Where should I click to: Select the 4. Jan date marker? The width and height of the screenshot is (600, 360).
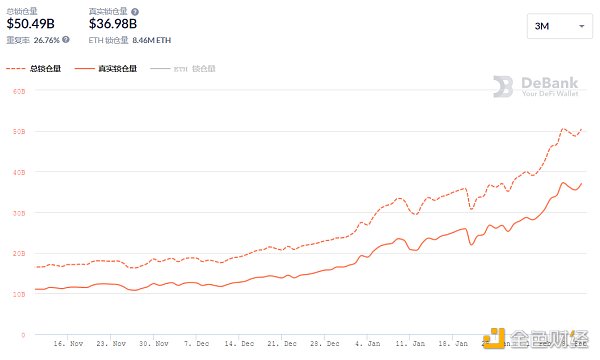[x=368, y=344]
